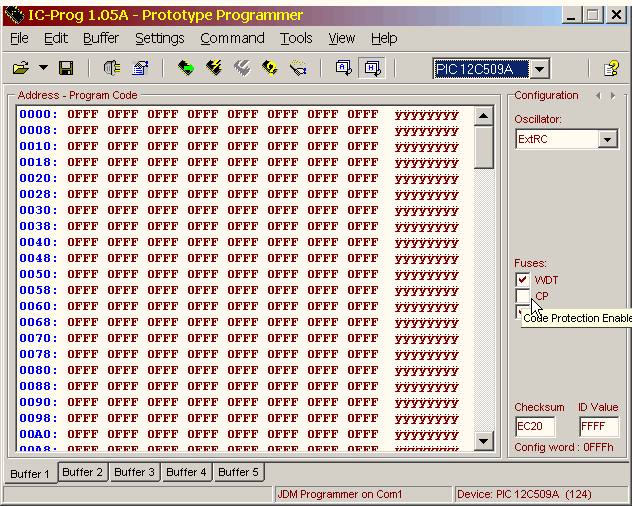Click last 0FFF word in row 0030

(x=363, y=210)
